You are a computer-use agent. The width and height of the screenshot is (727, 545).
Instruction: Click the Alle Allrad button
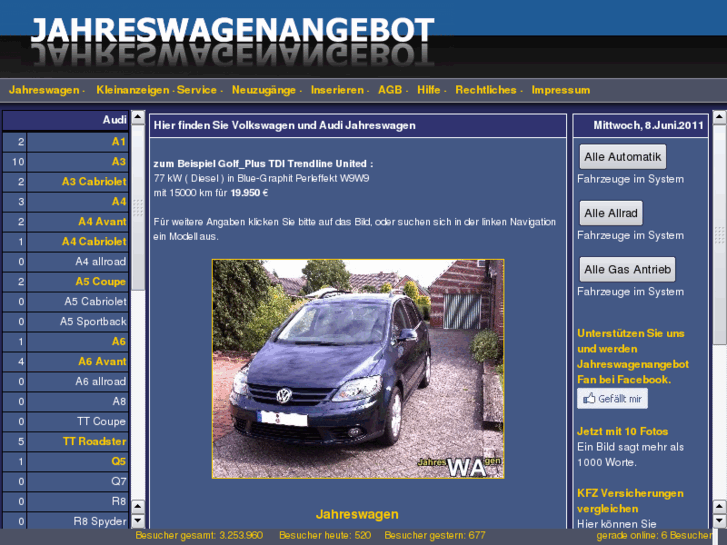611,213
